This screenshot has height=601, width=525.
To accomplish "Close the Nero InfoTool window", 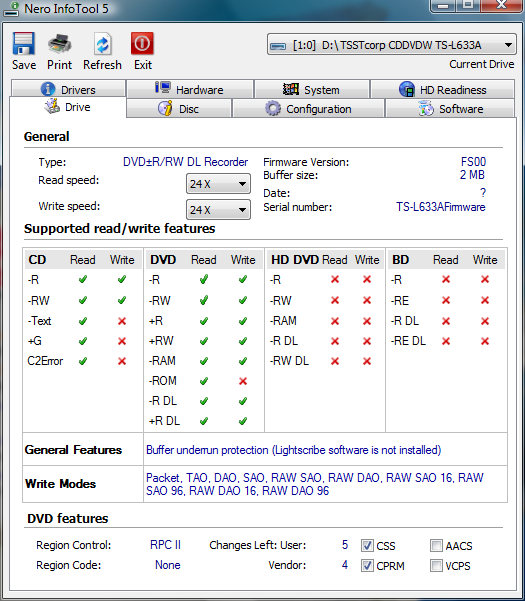I will pyautogui.click(x=502, y=5).
